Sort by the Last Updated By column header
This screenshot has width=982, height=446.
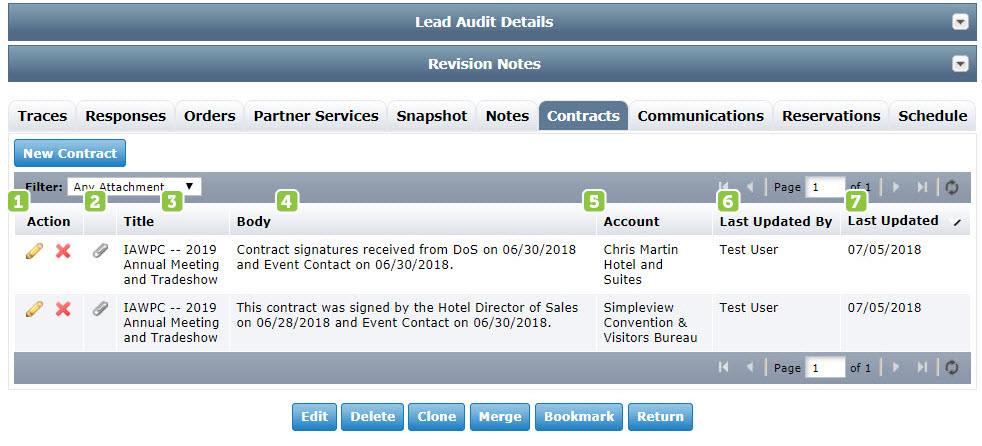pos(776,221)
